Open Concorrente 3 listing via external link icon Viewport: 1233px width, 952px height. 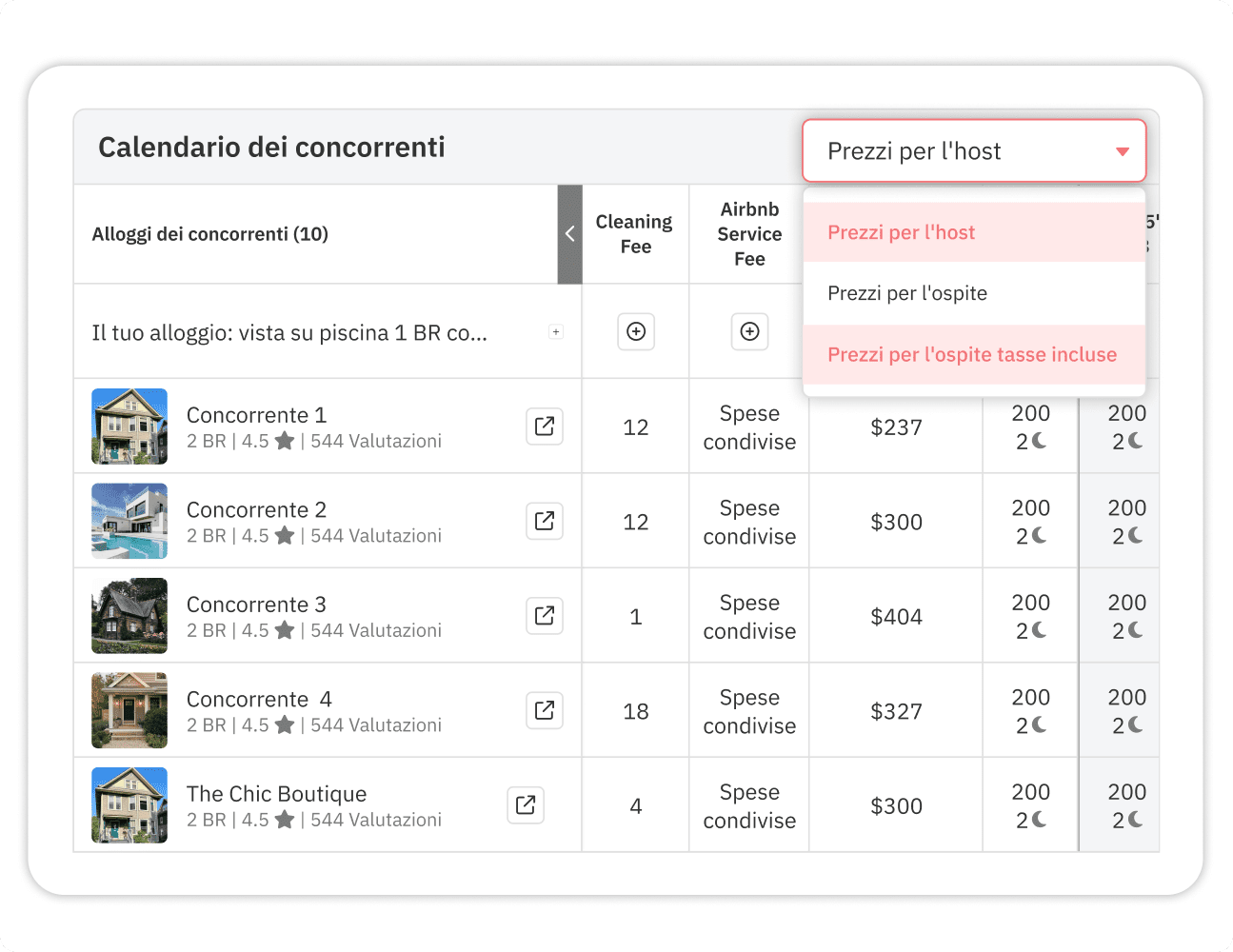pyautogui.click(x=544, y=615)
